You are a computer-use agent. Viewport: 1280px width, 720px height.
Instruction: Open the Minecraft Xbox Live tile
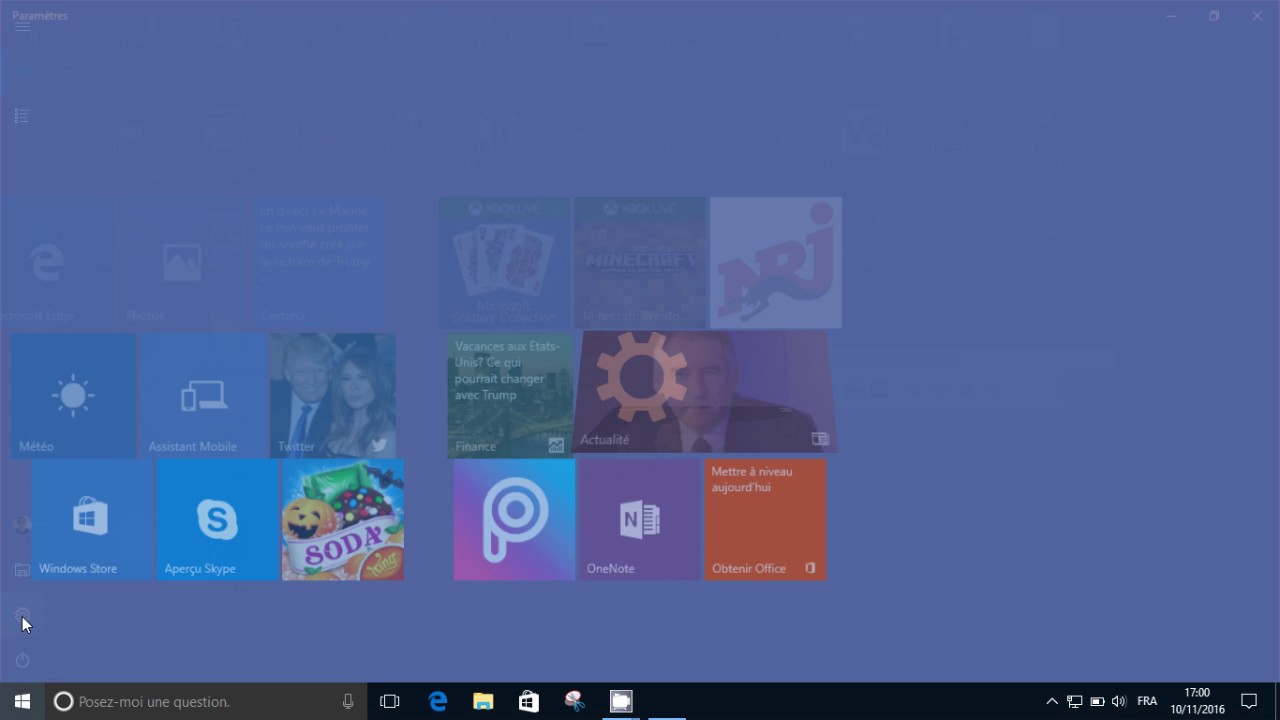(640, 263)
